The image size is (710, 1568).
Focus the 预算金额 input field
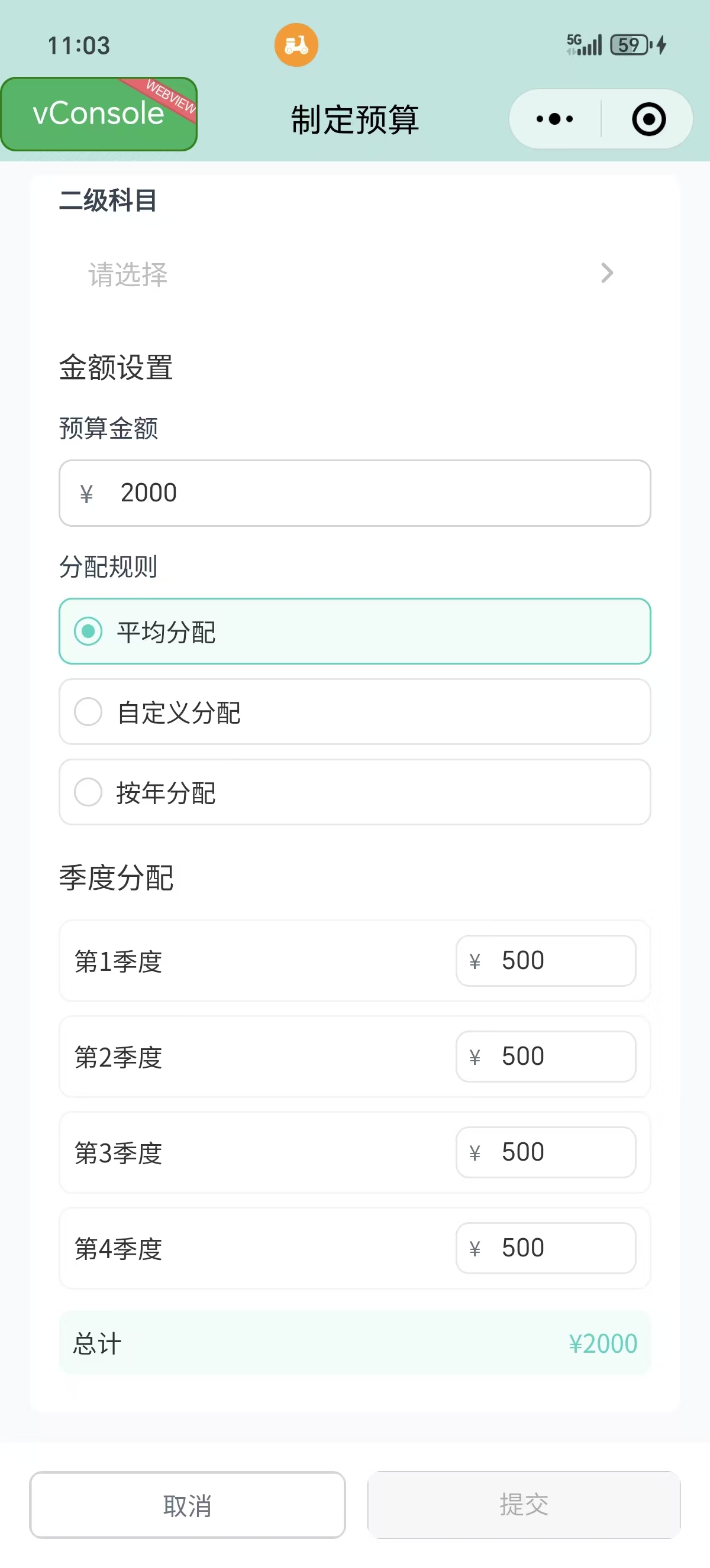(365, 493)
